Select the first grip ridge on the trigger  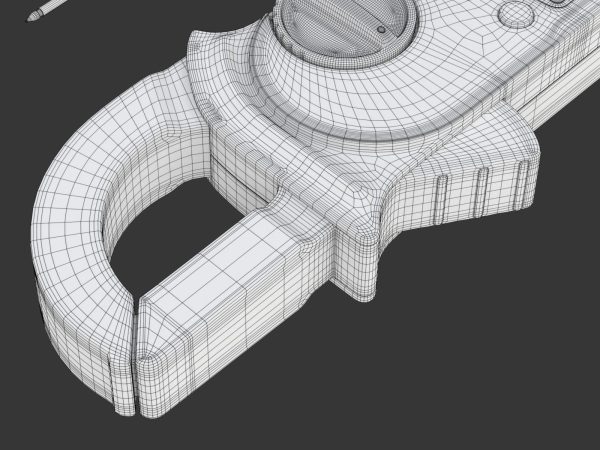pos(441,199)
